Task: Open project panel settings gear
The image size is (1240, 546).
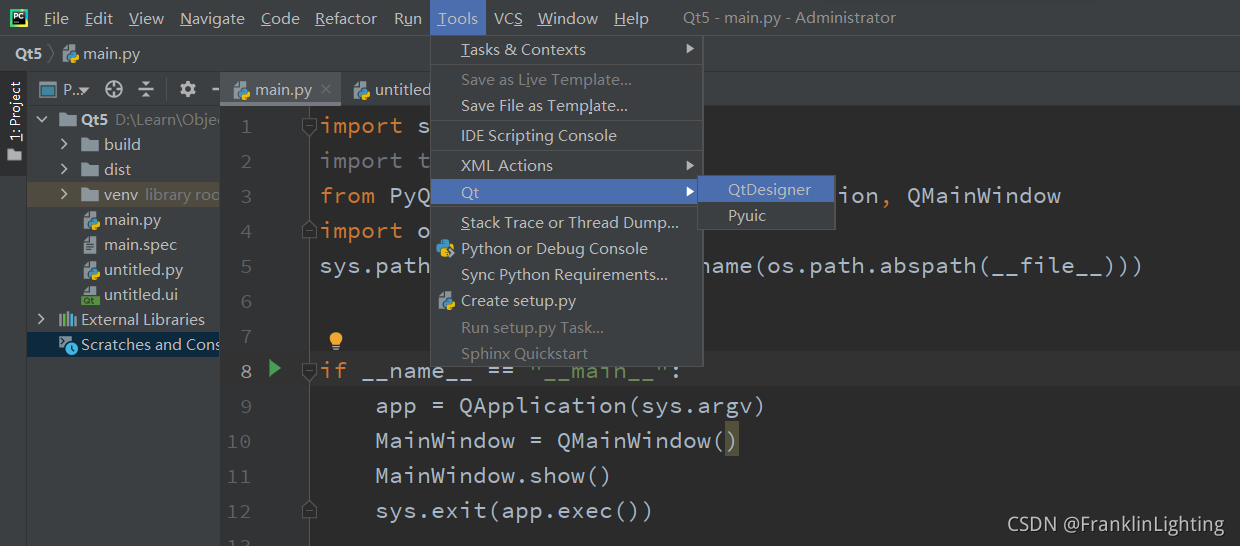Action: (x=187, y=89)
